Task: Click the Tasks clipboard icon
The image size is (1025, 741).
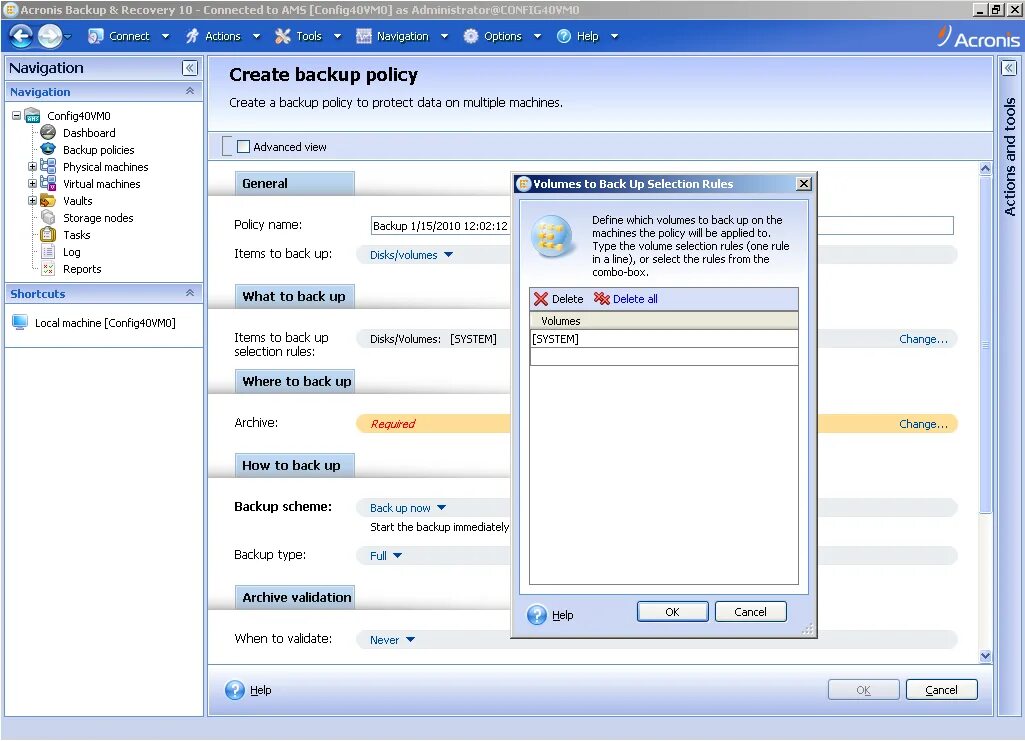Action: point(48,235)
